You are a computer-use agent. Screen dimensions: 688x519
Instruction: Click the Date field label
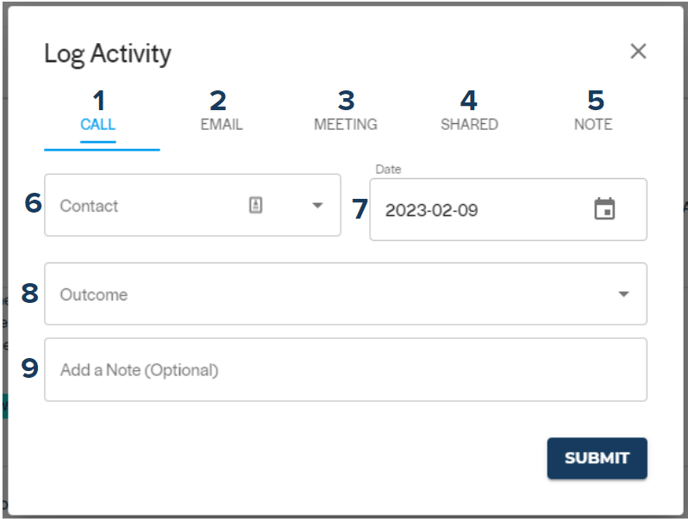click(x=388, y=169)
